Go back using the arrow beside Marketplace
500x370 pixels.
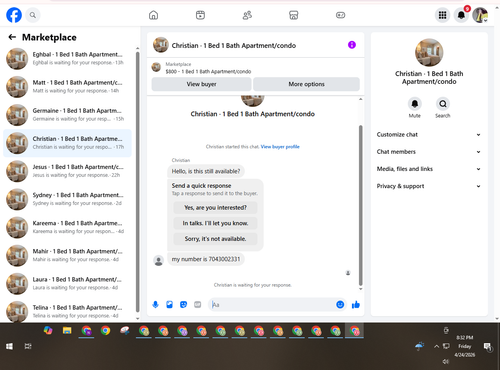tap(12, 37)
